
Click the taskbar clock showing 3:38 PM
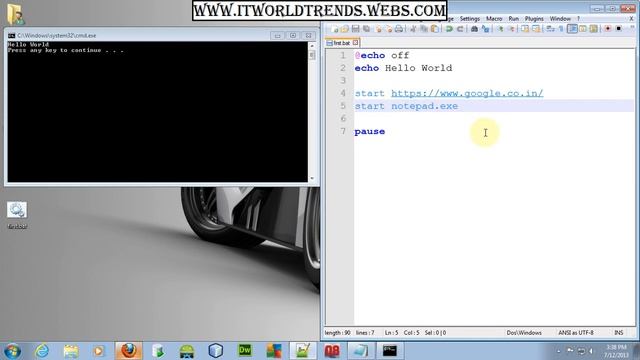point(615,351)
